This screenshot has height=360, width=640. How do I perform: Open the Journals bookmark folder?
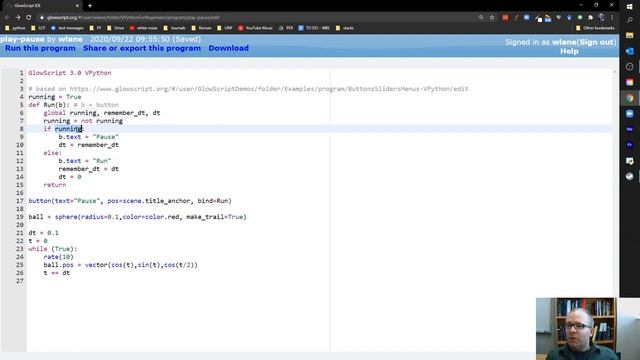pos(174,28)
